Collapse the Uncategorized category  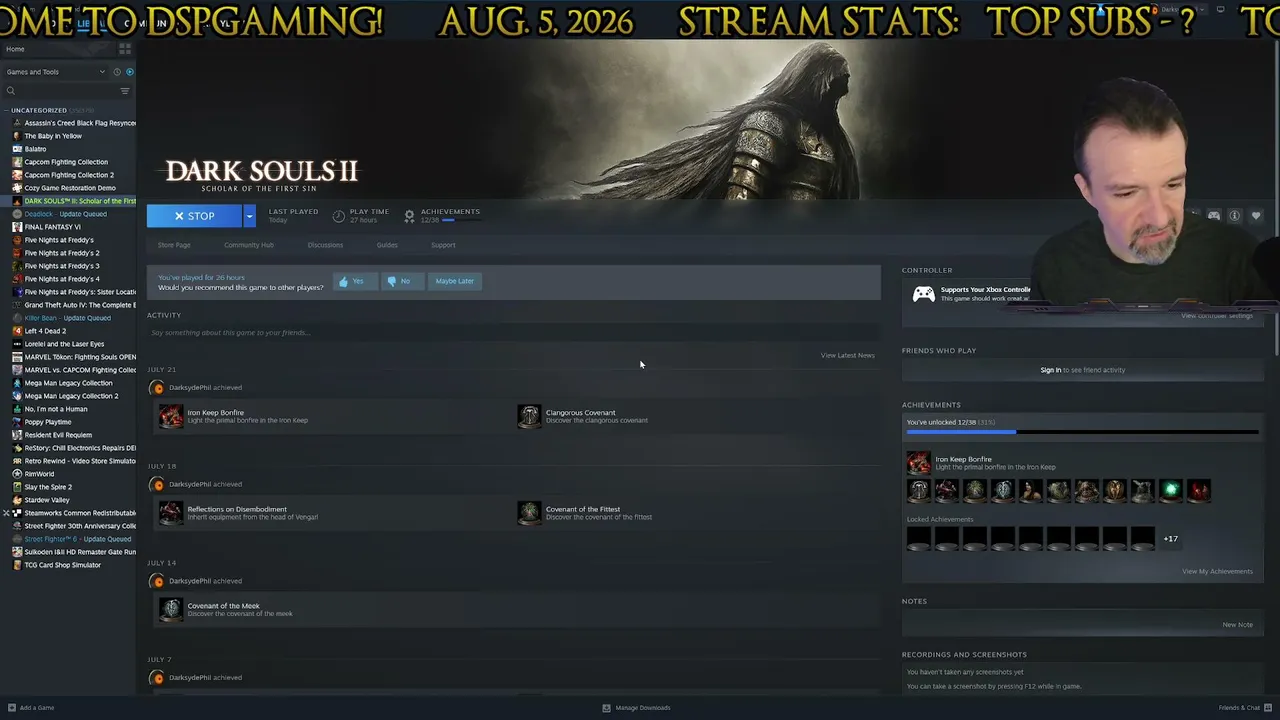point(6,110)
